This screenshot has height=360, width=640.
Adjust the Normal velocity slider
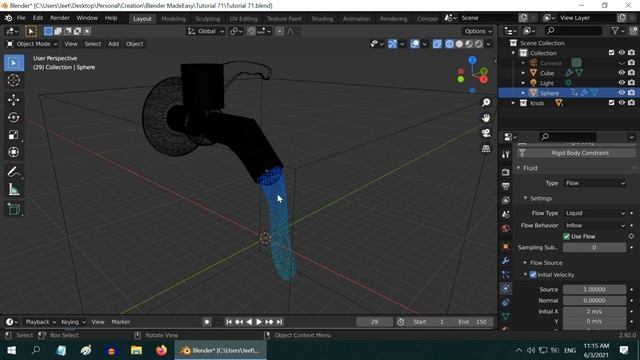[x=594, y=300]
